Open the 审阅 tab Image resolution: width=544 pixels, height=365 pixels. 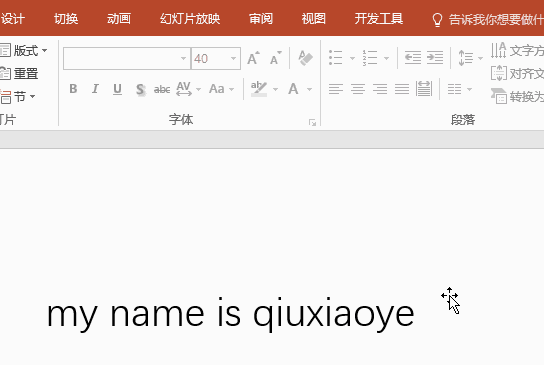click(x=261, y=19)
